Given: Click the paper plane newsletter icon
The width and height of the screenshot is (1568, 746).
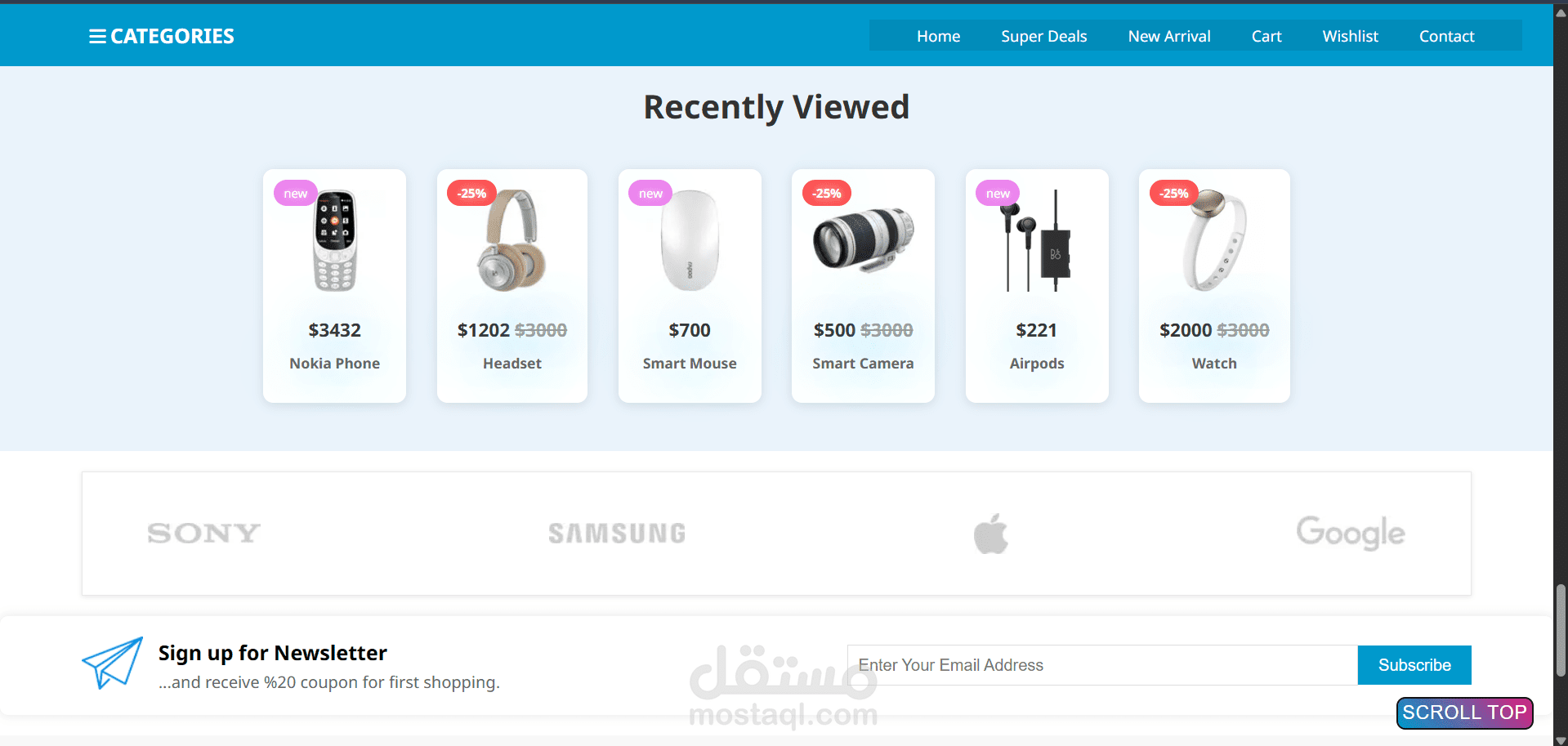Looking at the screenshot, I should point(113,663).
